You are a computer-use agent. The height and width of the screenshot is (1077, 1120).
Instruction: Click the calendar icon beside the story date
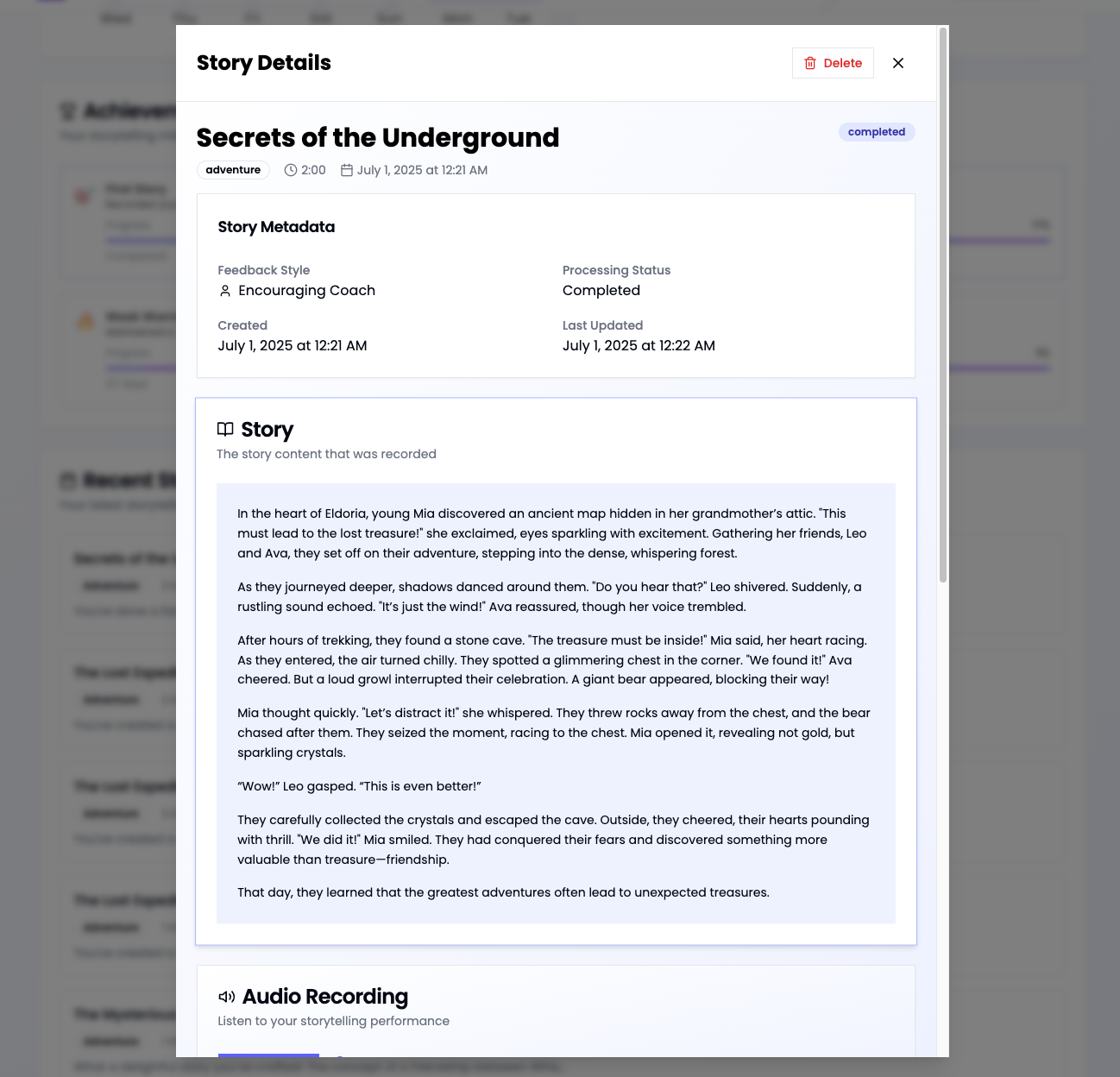347,170
